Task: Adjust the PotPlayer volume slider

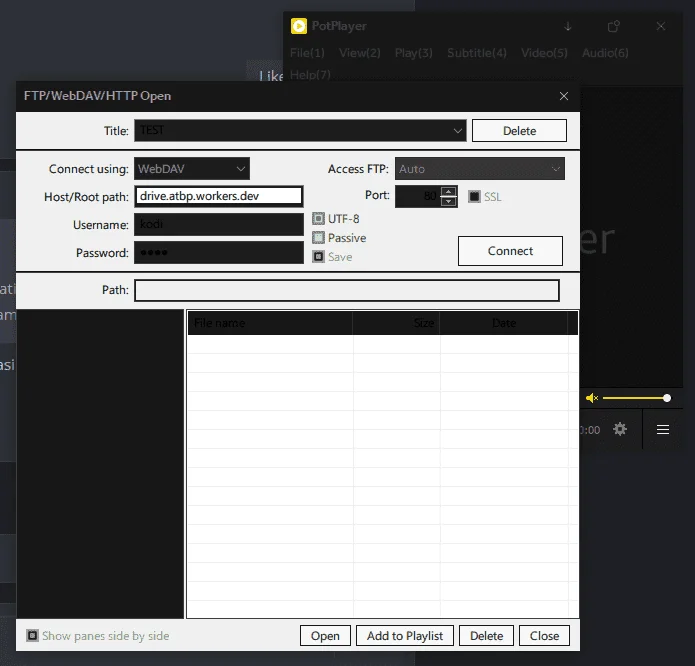Action: click(x=635, y=398)
